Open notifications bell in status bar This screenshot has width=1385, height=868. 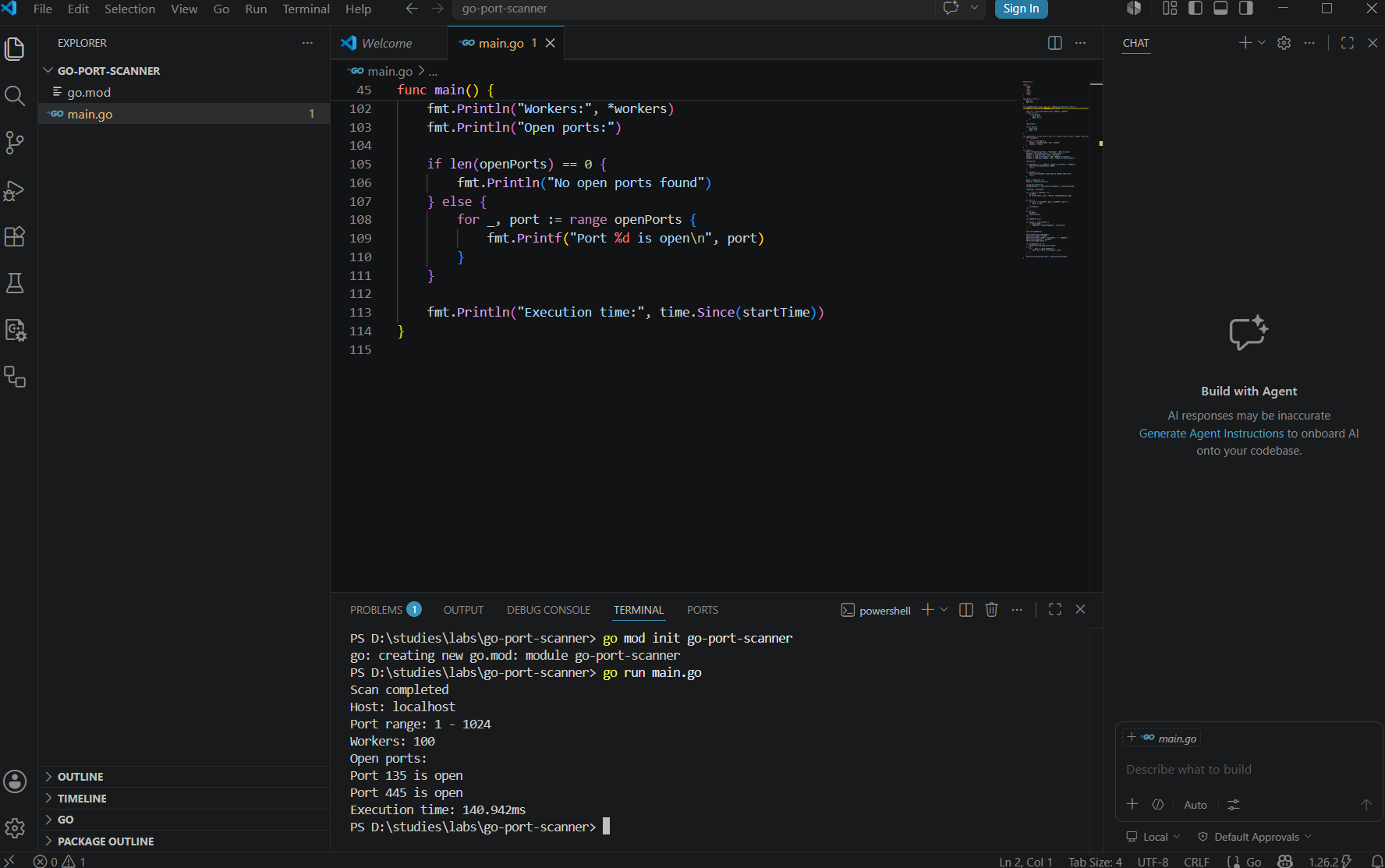pos(1376,861)
